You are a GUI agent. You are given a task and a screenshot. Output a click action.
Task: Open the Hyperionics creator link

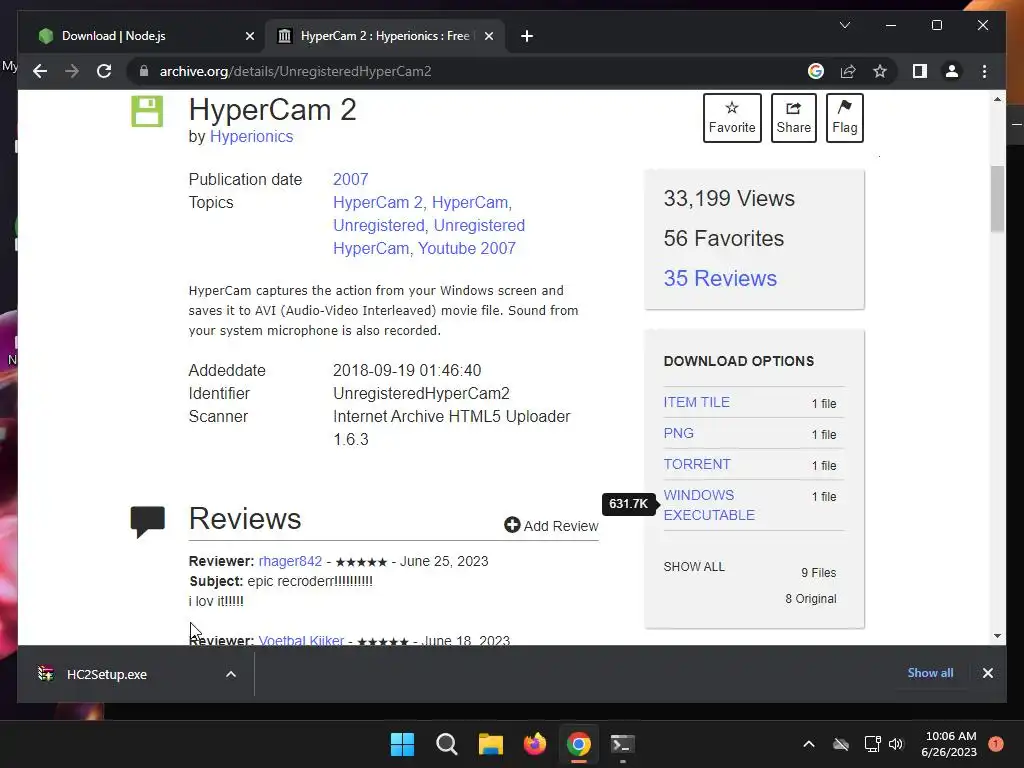pos(251,136)
